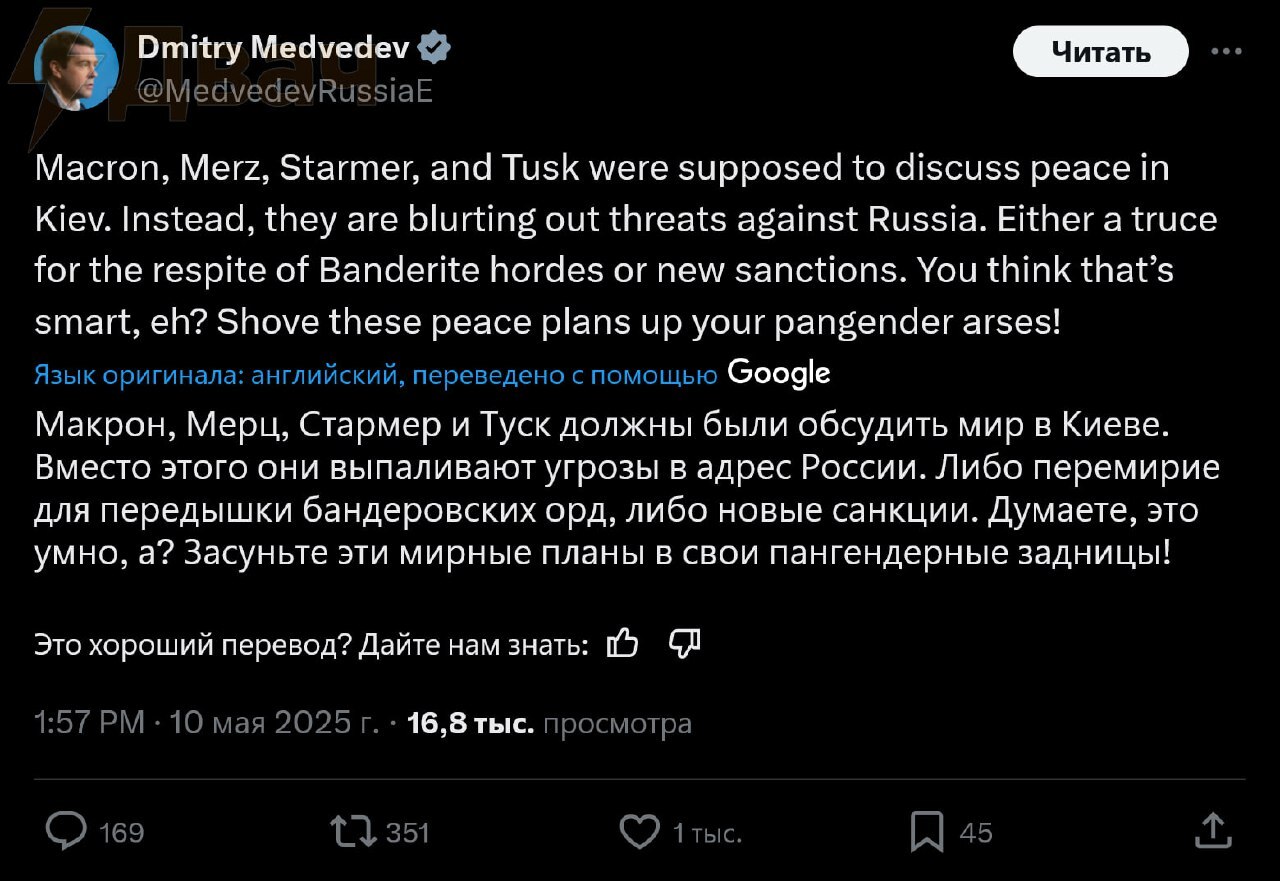The height and width of the screenshot is (881, 1280).
Task: Bookmark the post with the bookmark icon
Action: (927, 831)
